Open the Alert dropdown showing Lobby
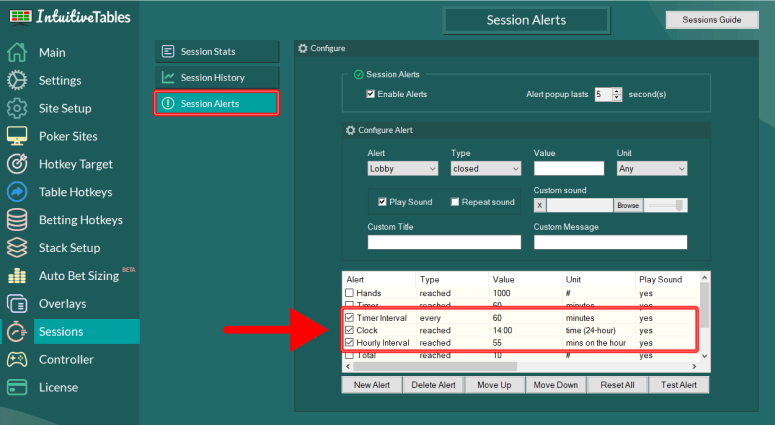 point(403,169)
